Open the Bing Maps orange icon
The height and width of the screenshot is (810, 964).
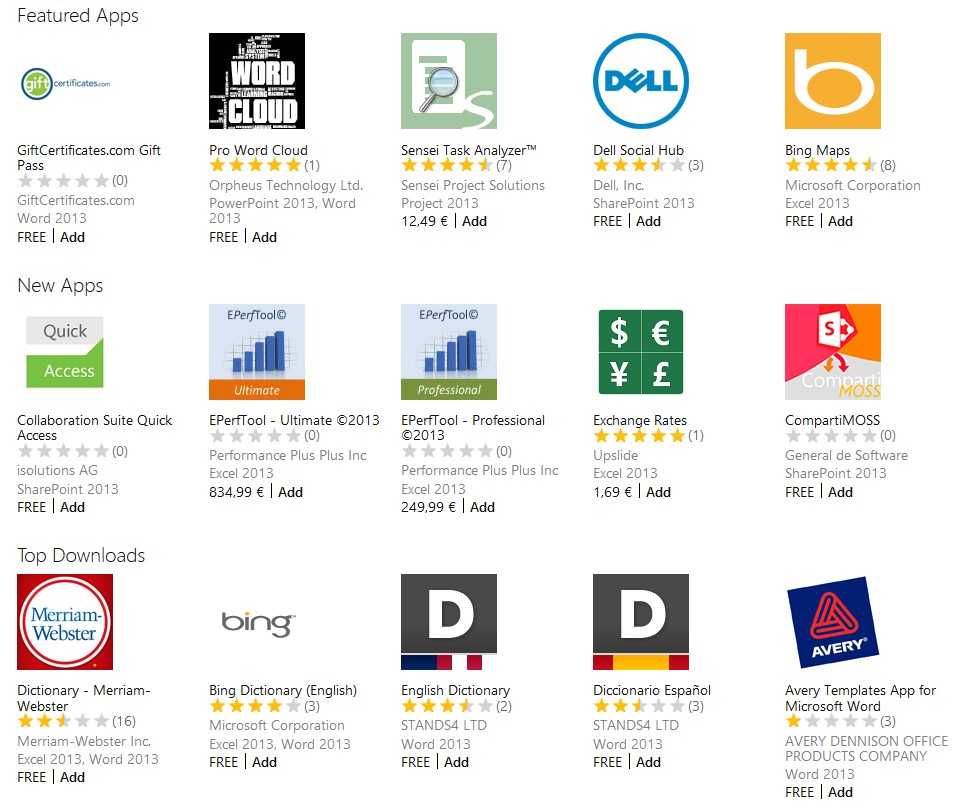[832, 81]
